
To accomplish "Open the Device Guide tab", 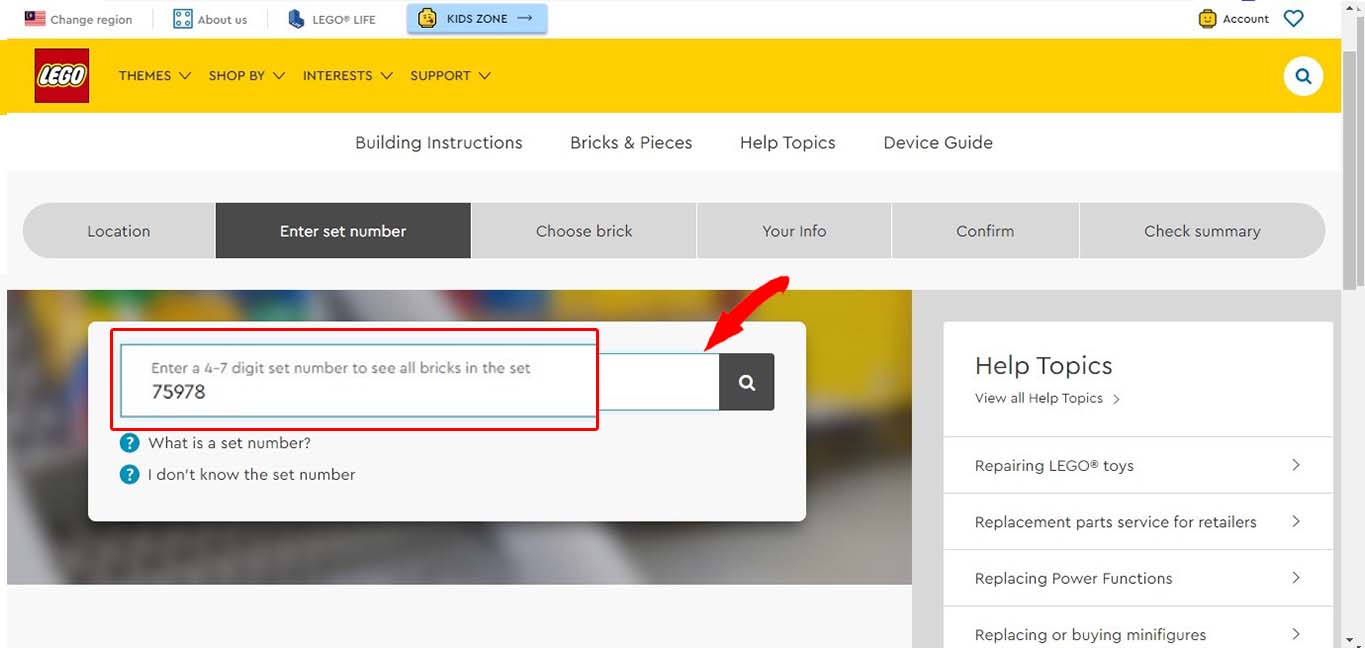I will pos(938,142).
